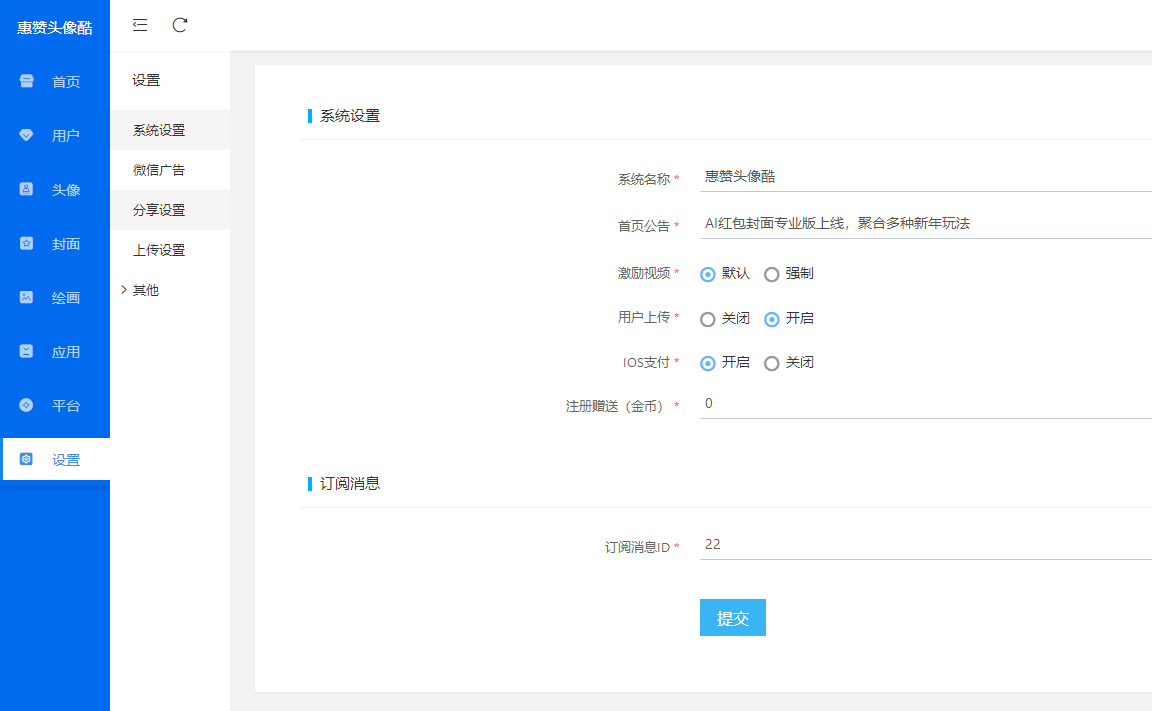Click the 绘画 picture icon in sidebar
Image resolution: width=1152 pixels, height=711 pixels.
[26, 297]
